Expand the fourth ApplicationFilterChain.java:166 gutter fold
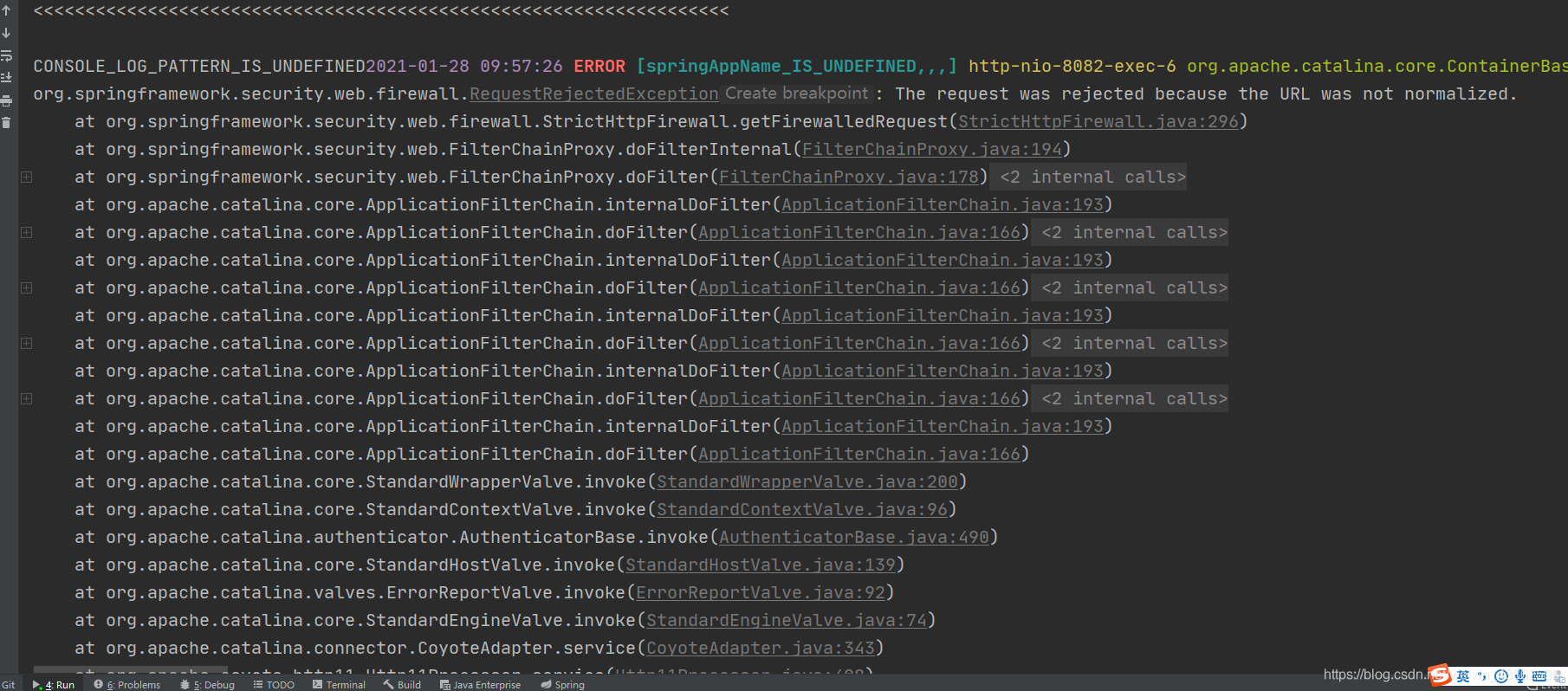 (x=27, y=398)
